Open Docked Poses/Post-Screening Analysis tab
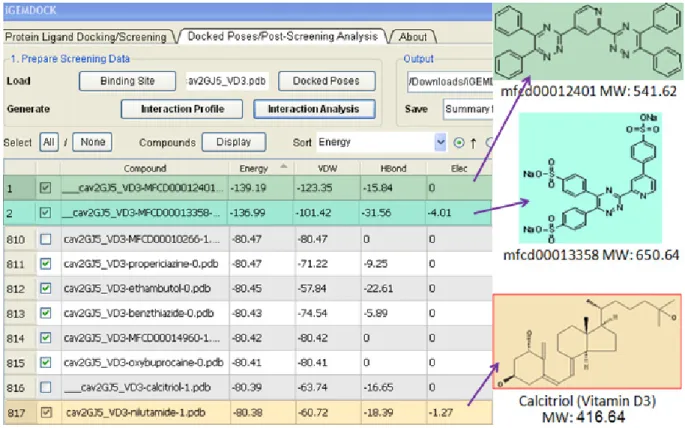 282,36
